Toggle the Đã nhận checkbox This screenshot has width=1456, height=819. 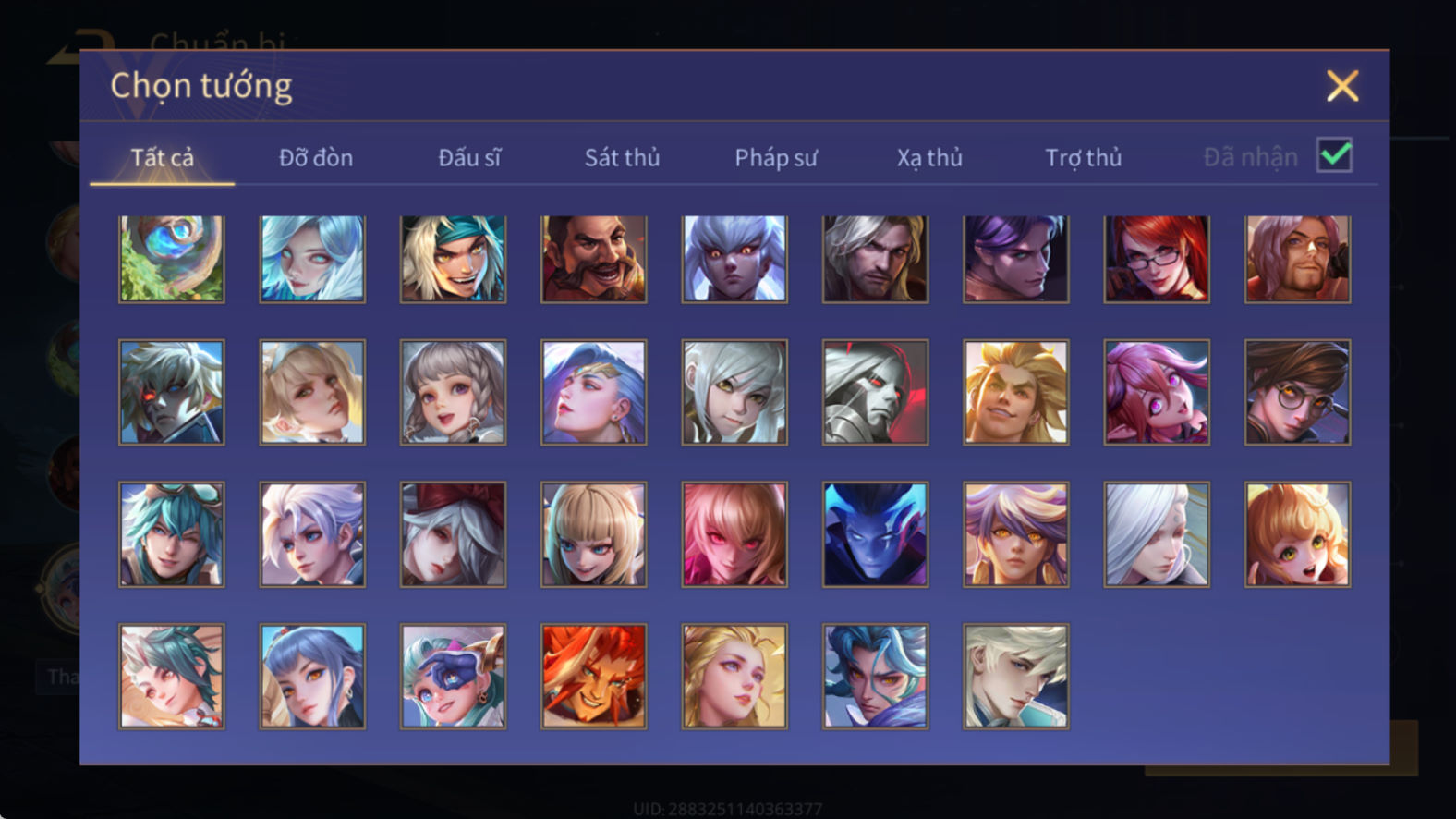click(x=1334, y=155)
